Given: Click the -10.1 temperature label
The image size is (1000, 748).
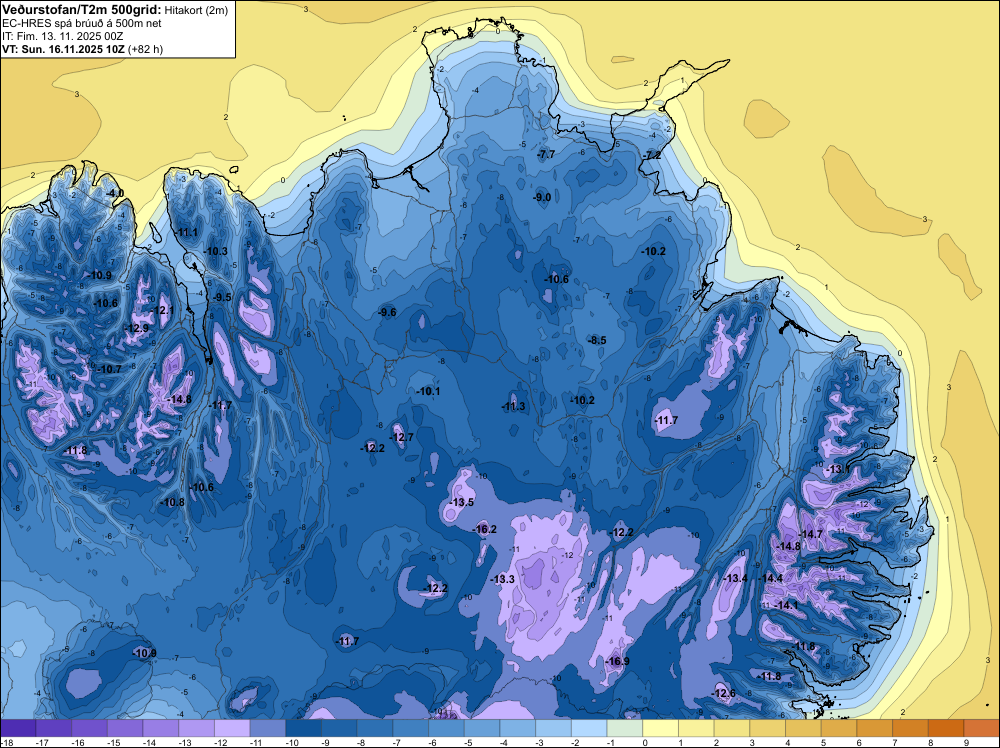Looking at the screenshot, I should pos(429,392).
